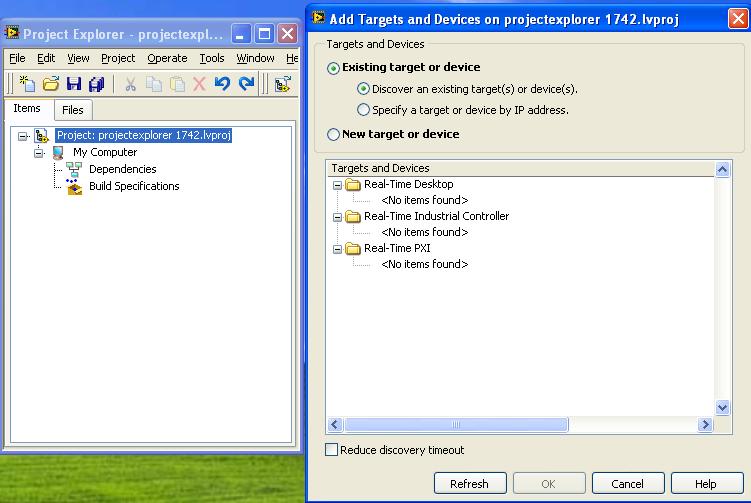Image resolution: width=751 pixels, height=503 pixels.
Task: Open the Tools menu
Action: pos(212,58)
